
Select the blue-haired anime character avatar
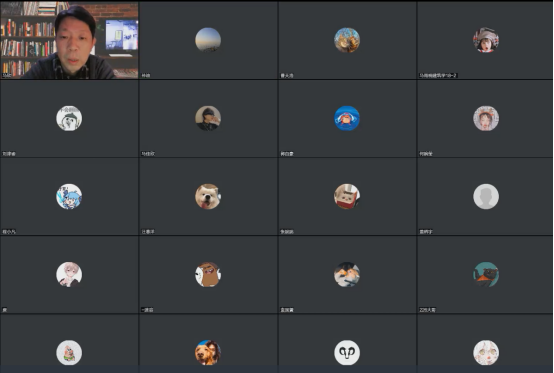click(69, 196)
